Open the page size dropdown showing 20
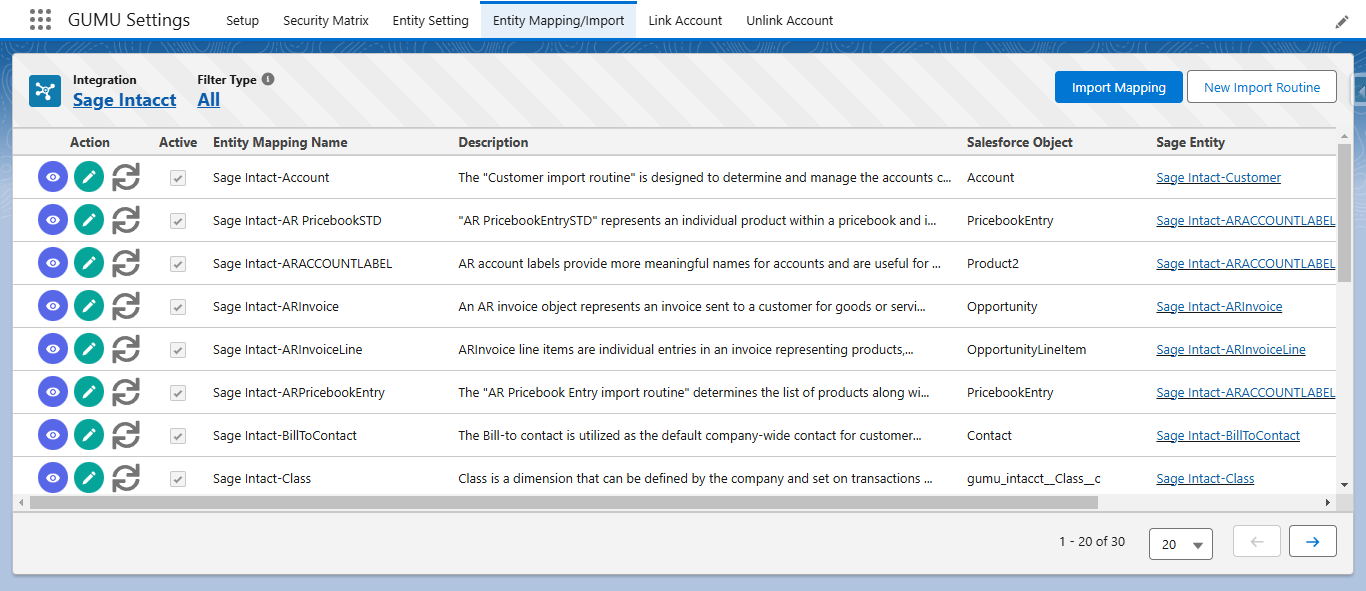 pos(1181,544)
